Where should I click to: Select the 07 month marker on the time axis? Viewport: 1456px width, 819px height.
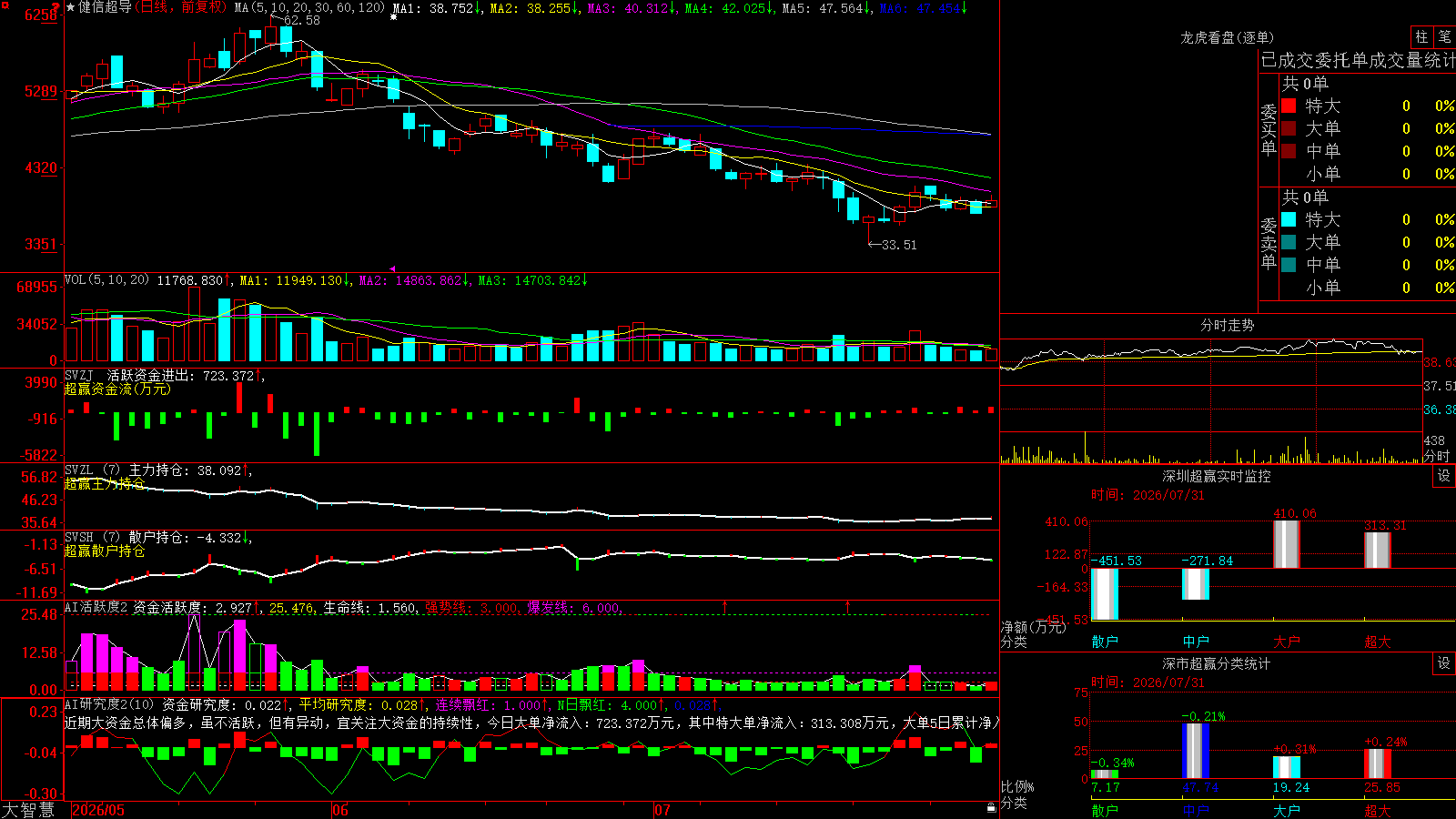(x=662, y=810)
